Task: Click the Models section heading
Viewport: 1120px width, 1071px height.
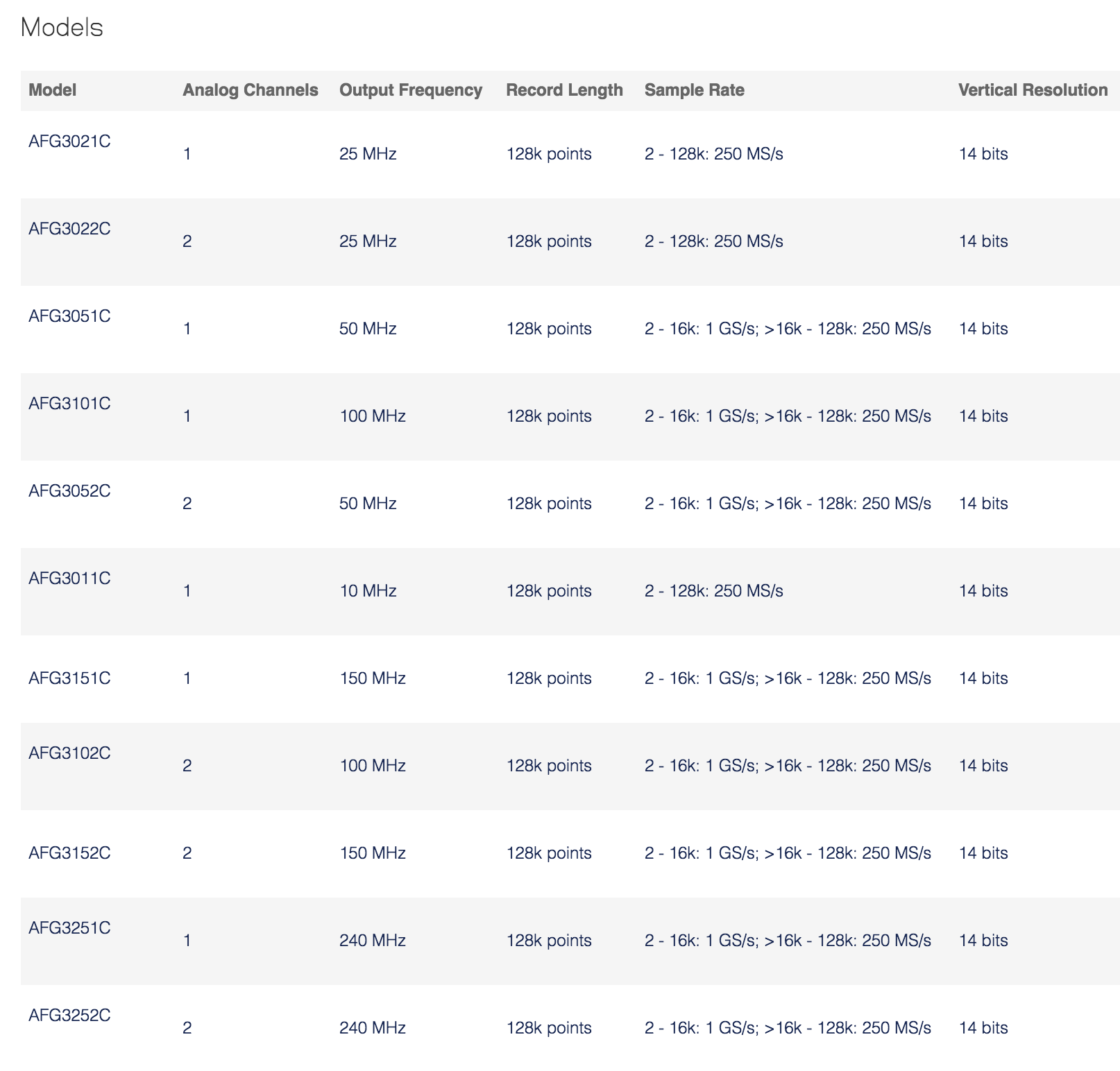Action: click(62, 28)
